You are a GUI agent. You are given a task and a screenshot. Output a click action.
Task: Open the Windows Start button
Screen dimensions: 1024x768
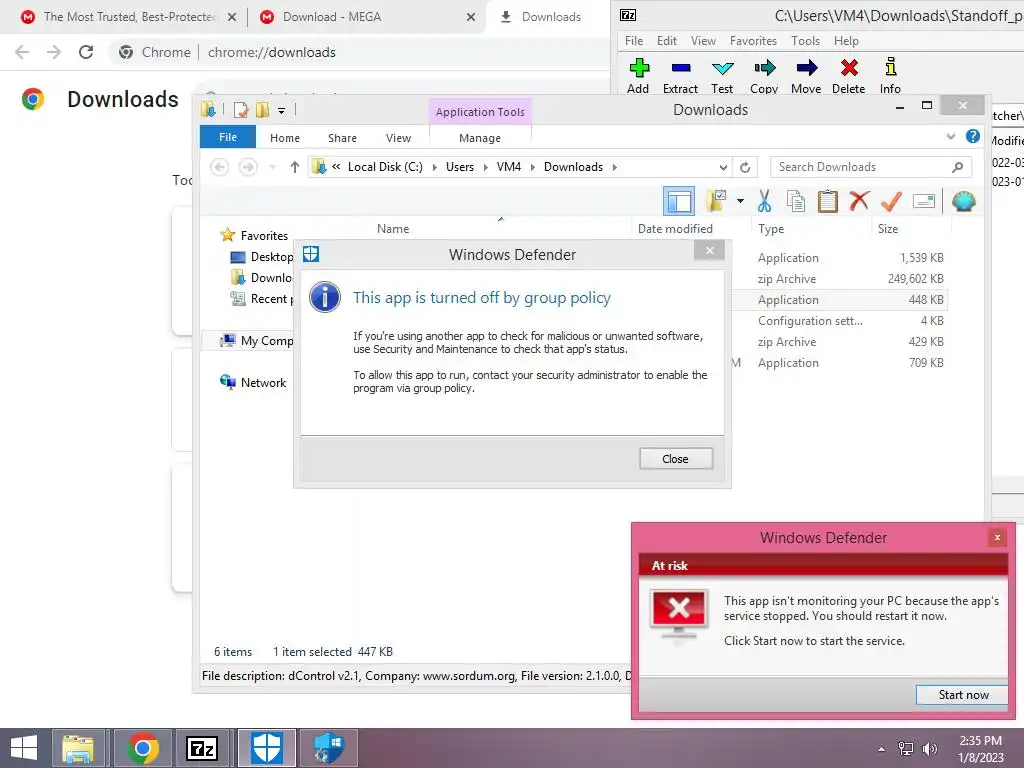click(x=24, y=748)
